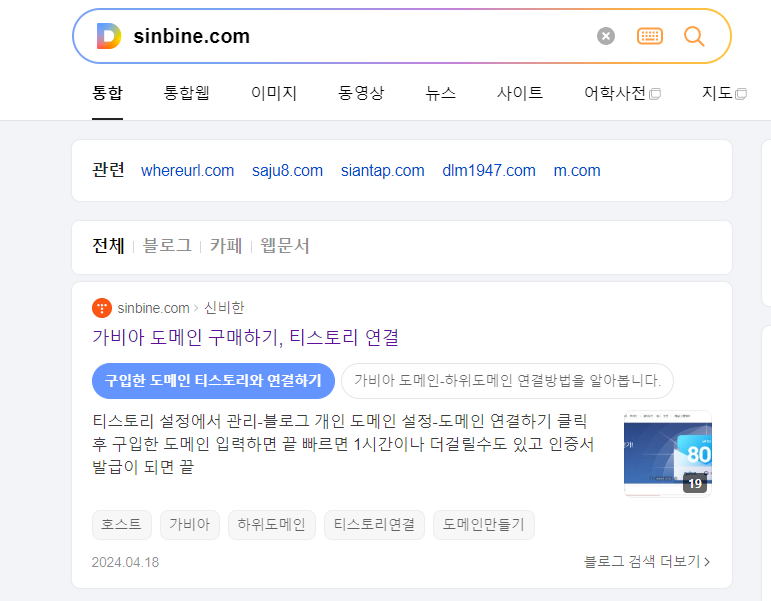Open the 뉴스 tab
This screenshot has width=771, height=601.
tap(441, 93)
